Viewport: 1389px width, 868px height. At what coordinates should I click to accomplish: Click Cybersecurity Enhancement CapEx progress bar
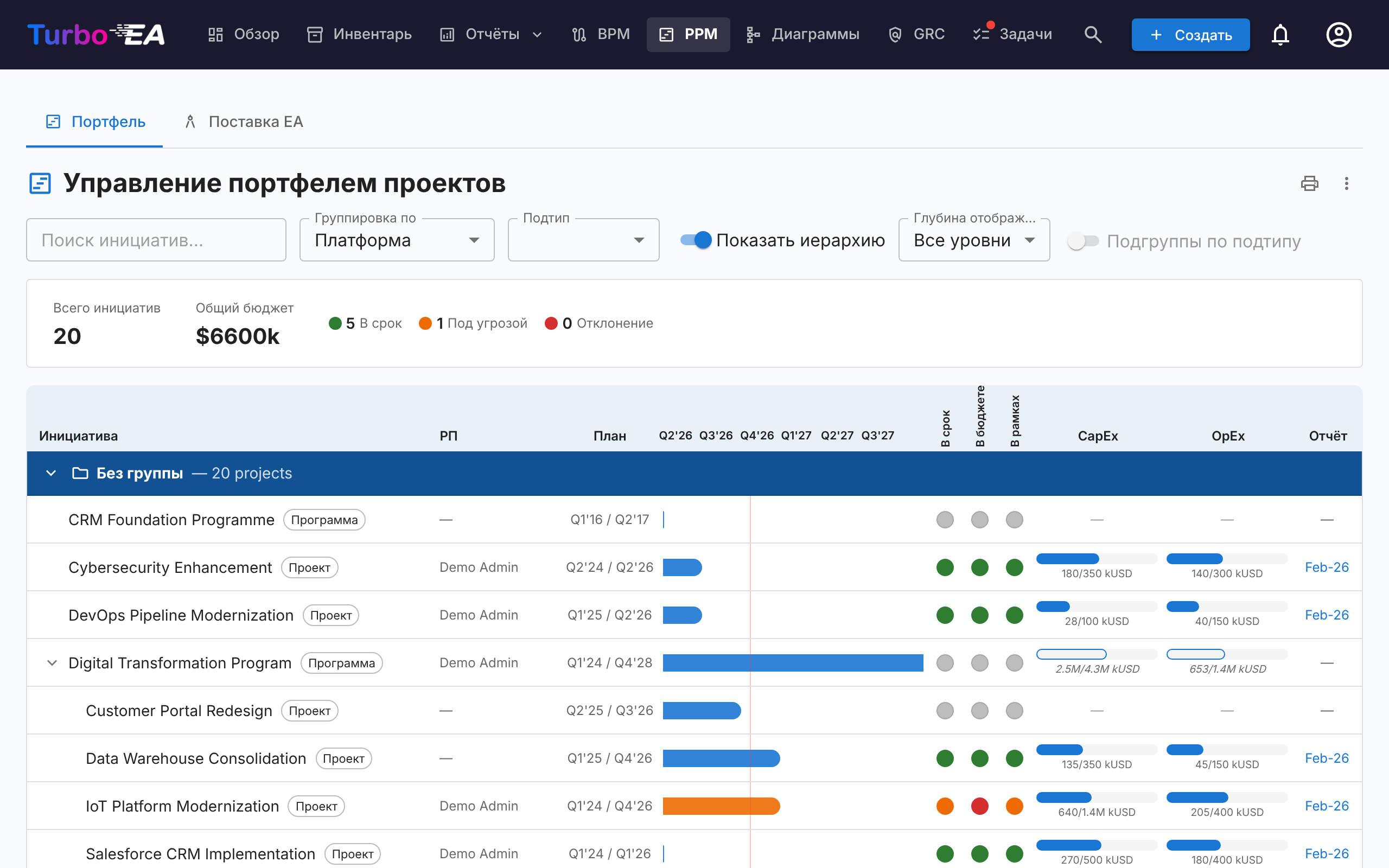pos(1096,559)
